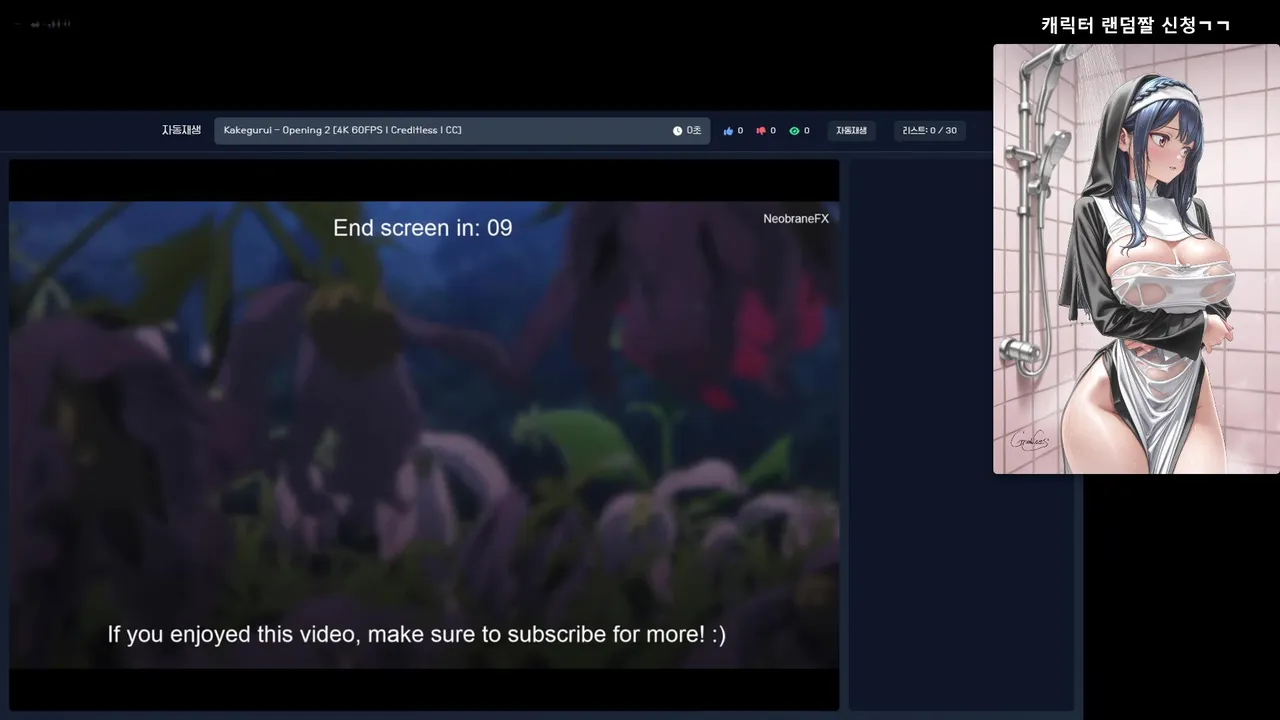This screenshot has height=720, width=1280.
Task: Click the Kakegurui Opening 2 title field
Action: (462, 131)
